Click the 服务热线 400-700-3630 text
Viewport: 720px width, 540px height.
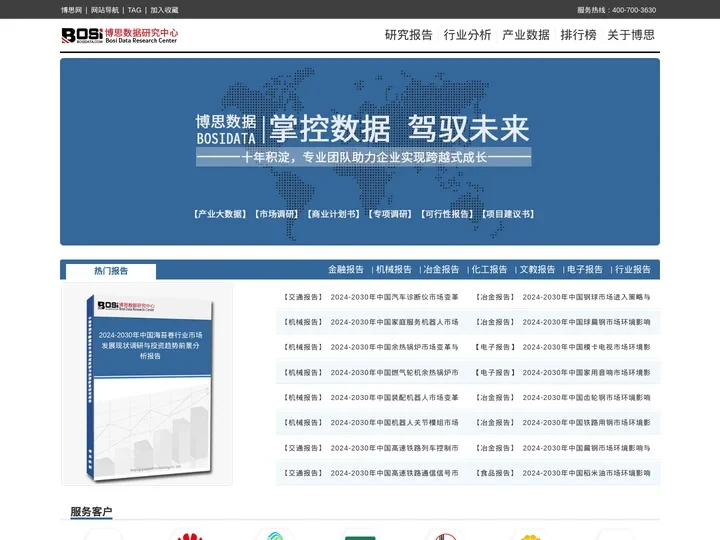[616, 10]
